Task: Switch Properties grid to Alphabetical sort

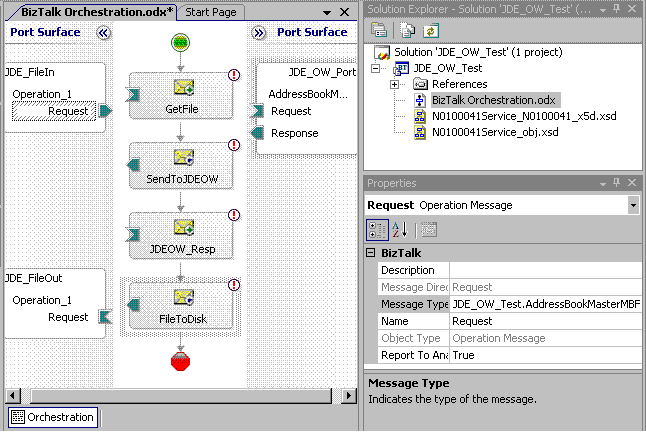Action: pyautogui.click(x=400, y=230)
